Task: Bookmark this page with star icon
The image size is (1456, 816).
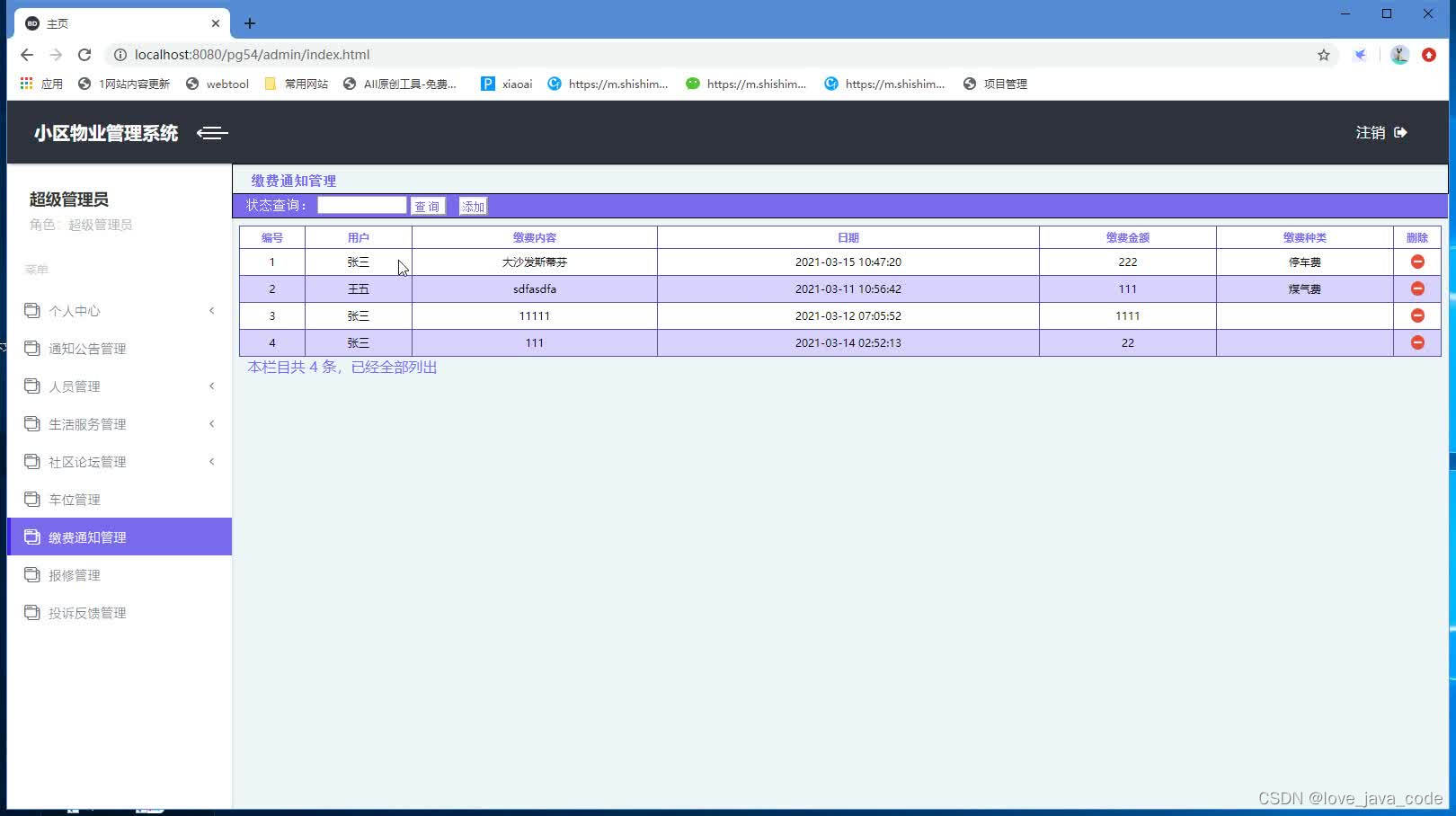Action: click(x=1323, y=55)
